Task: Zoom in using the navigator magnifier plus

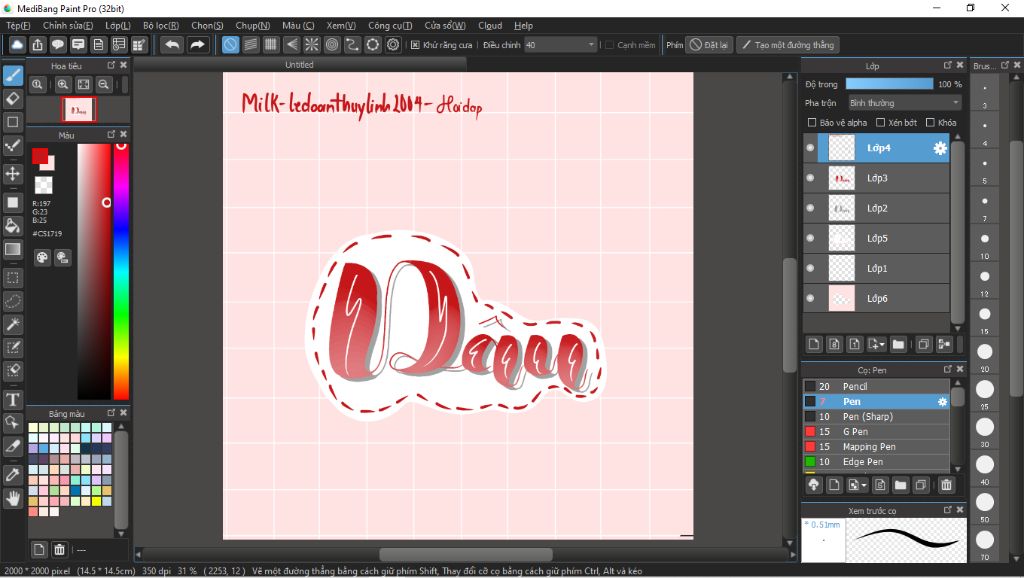Action: pyautogui.click(x=63, y=84)
